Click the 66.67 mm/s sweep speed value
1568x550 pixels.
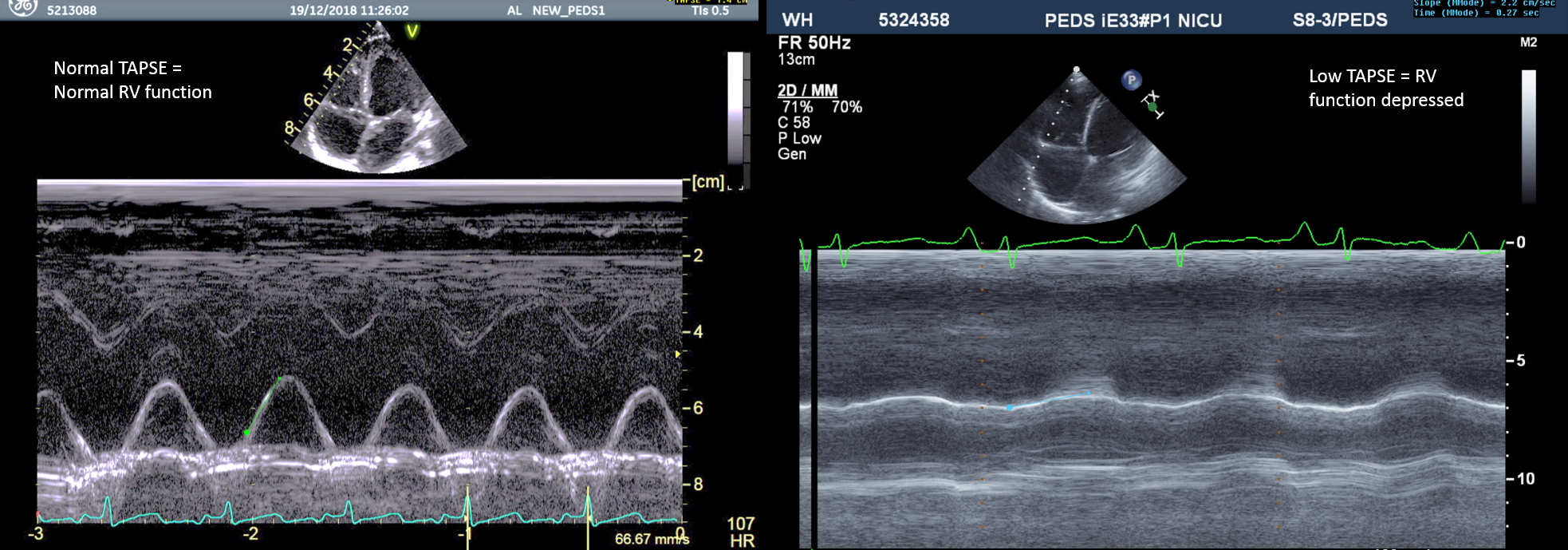click(x=651, y=539)
